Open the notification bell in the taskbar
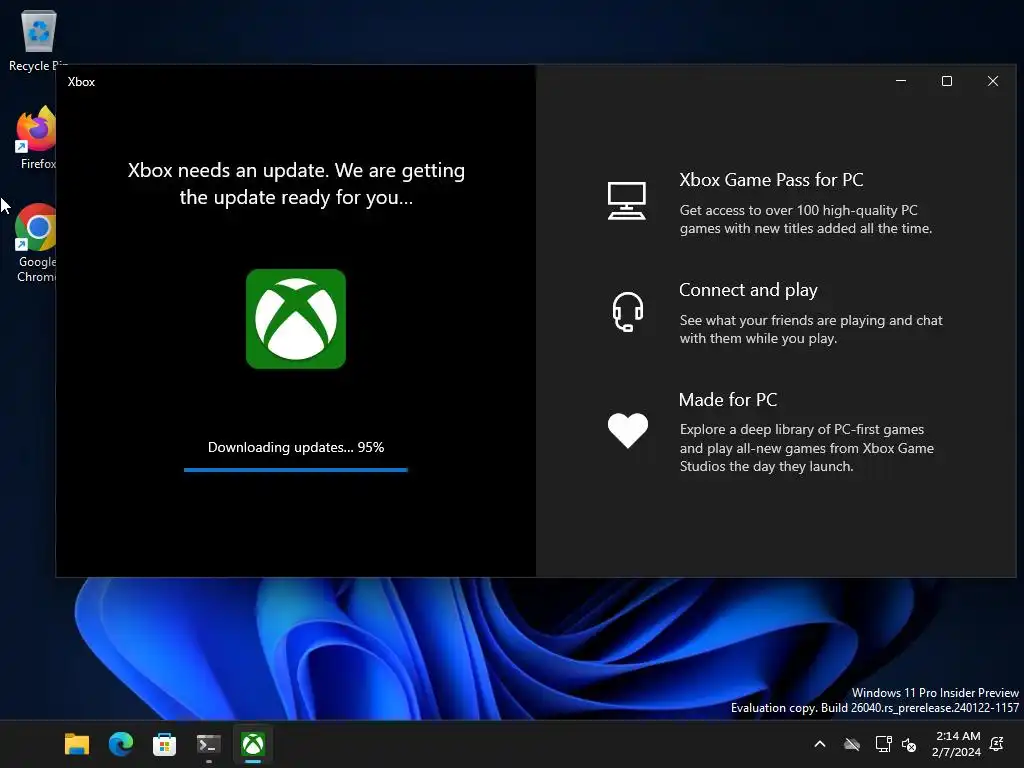The width and height of the screenshot is (1024, 768). pos(997,744)
